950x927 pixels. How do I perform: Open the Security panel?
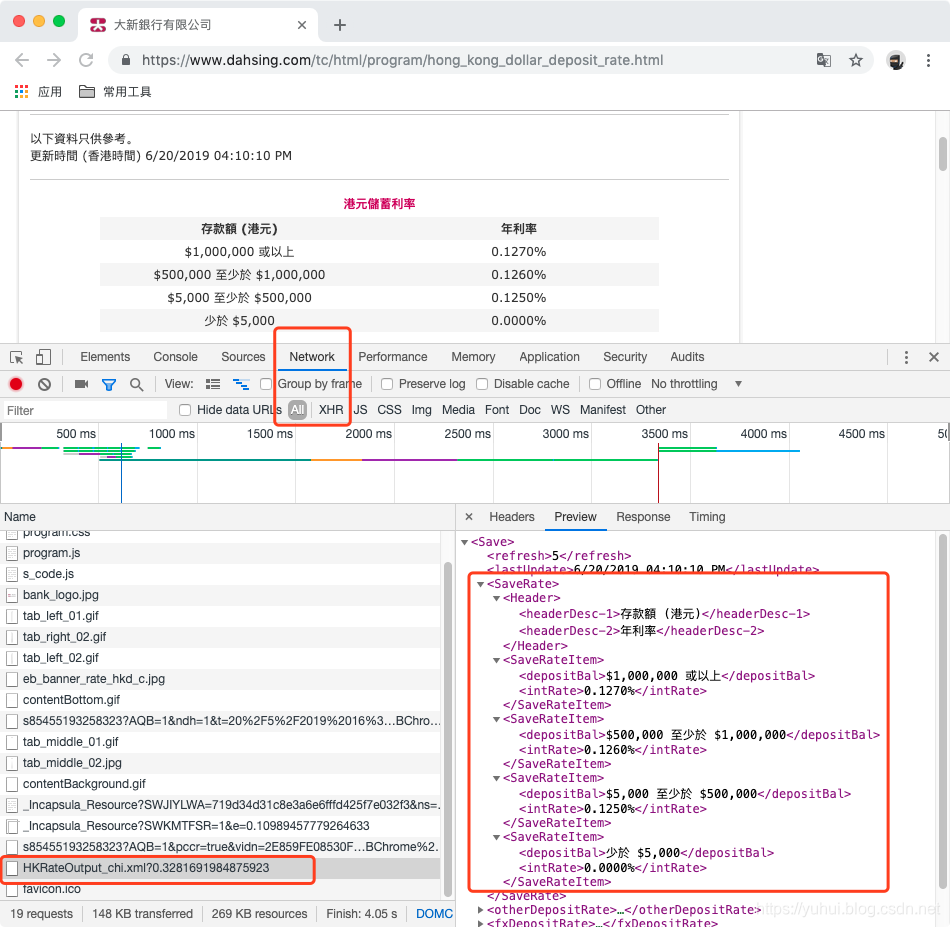pyautogui.click(x=625, y=357)
